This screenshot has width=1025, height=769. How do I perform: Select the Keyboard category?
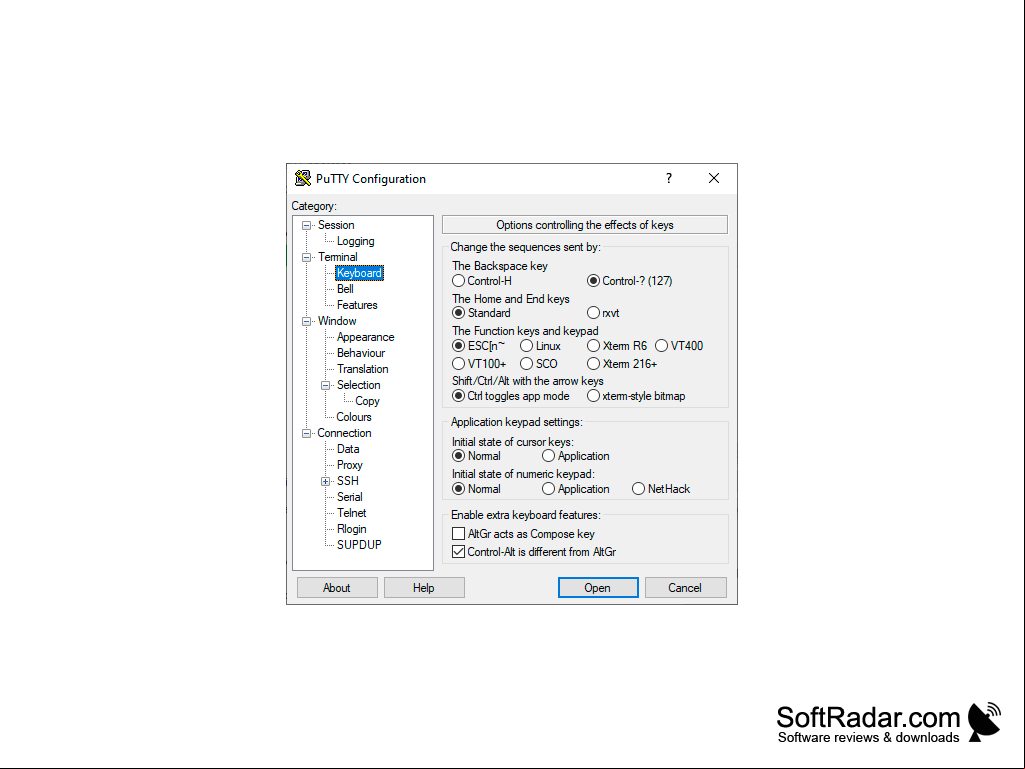(359, 273)
